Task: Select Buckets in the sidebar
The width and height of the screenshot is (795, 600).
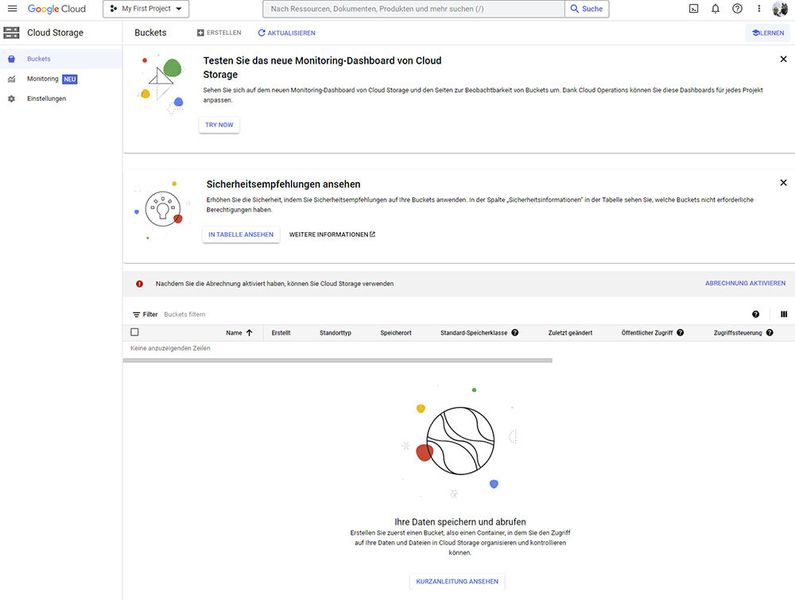Action: [61, 59]
